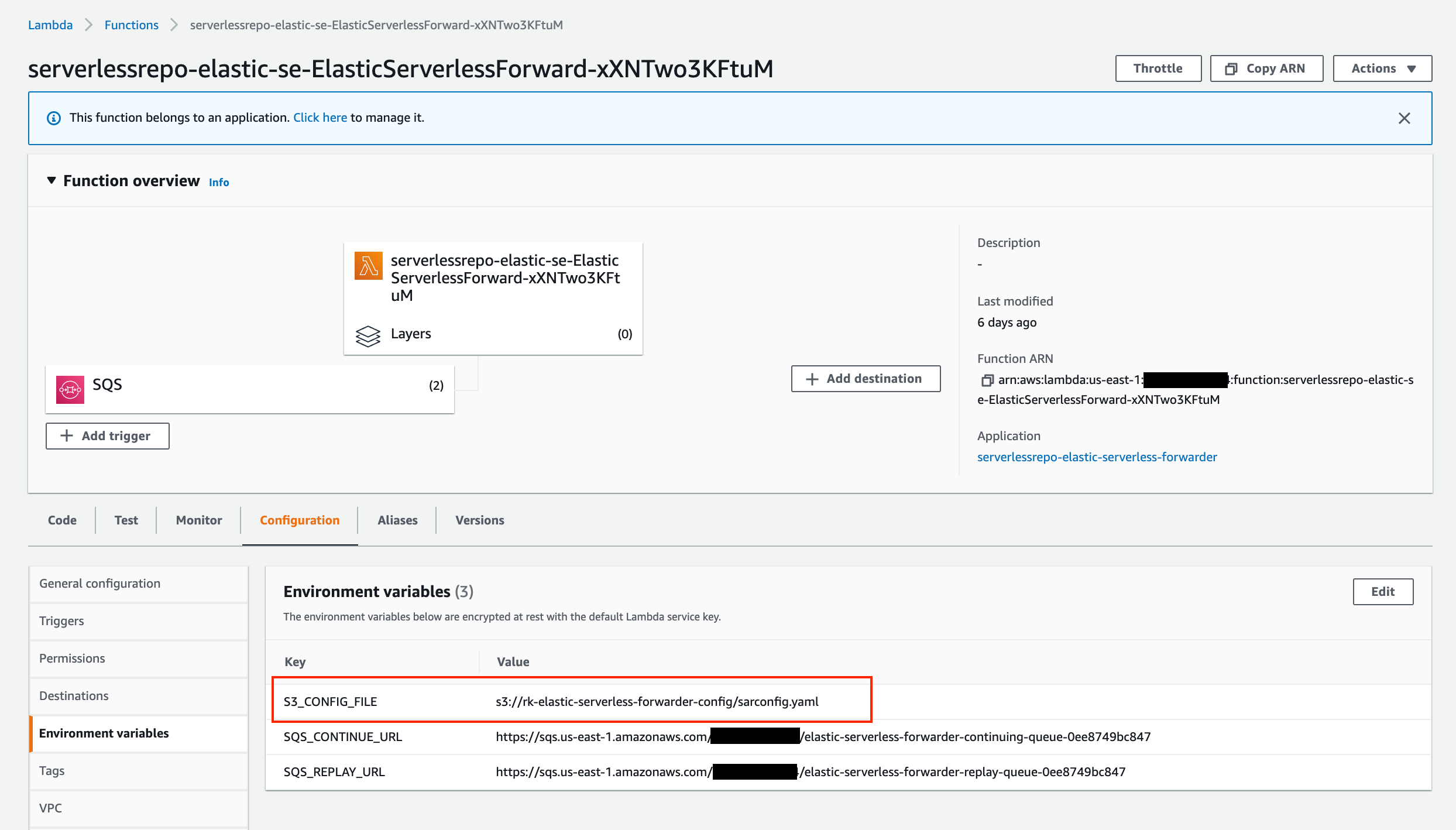Click the function name in the breadcrumb
Image resolution: width=1456 pixels, height=830 pixels.
(x=376, y=25)
